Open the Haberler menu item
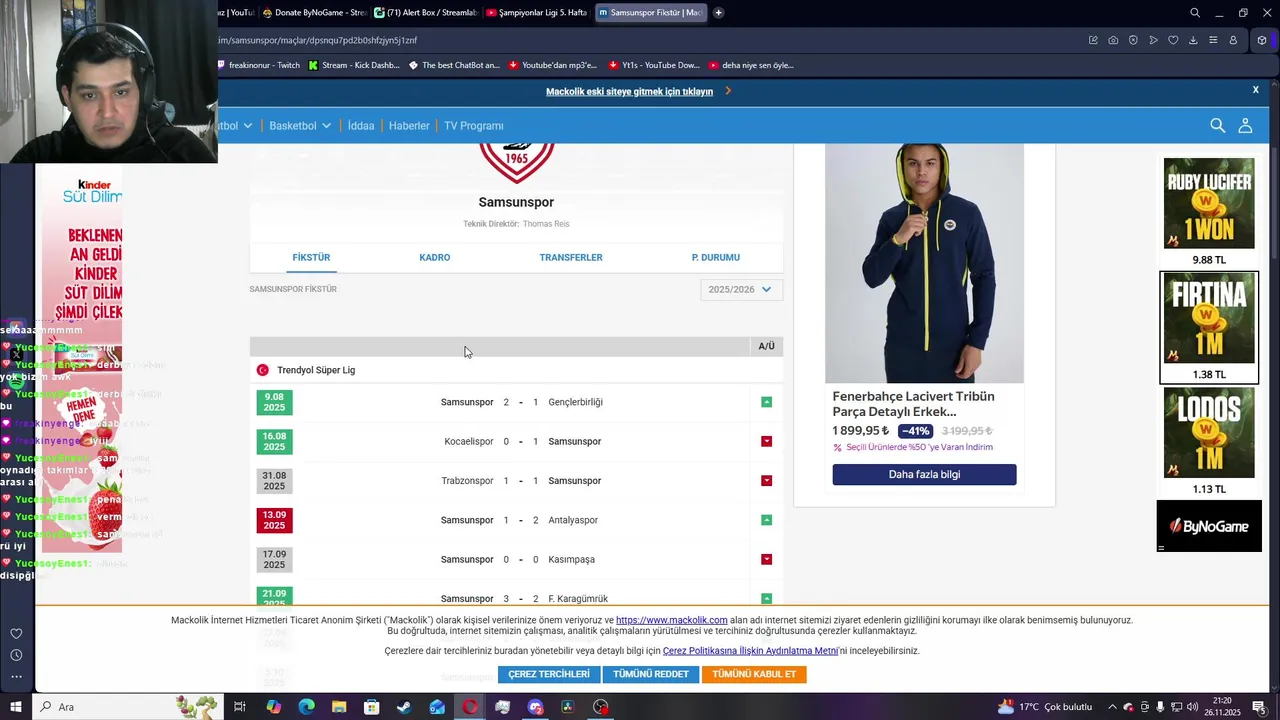 click(x=409, y=126)
